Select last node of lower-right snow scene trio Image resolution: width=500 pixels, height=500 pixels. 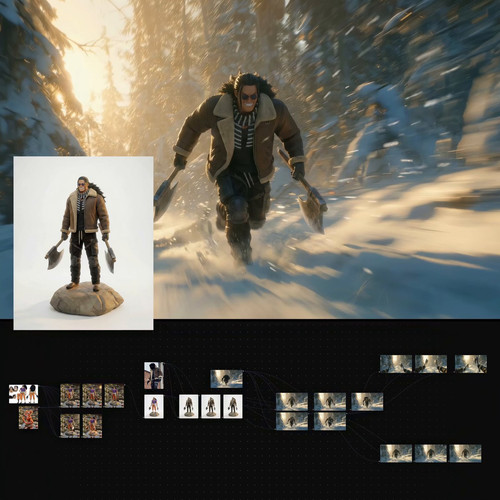tap(465, 453)
